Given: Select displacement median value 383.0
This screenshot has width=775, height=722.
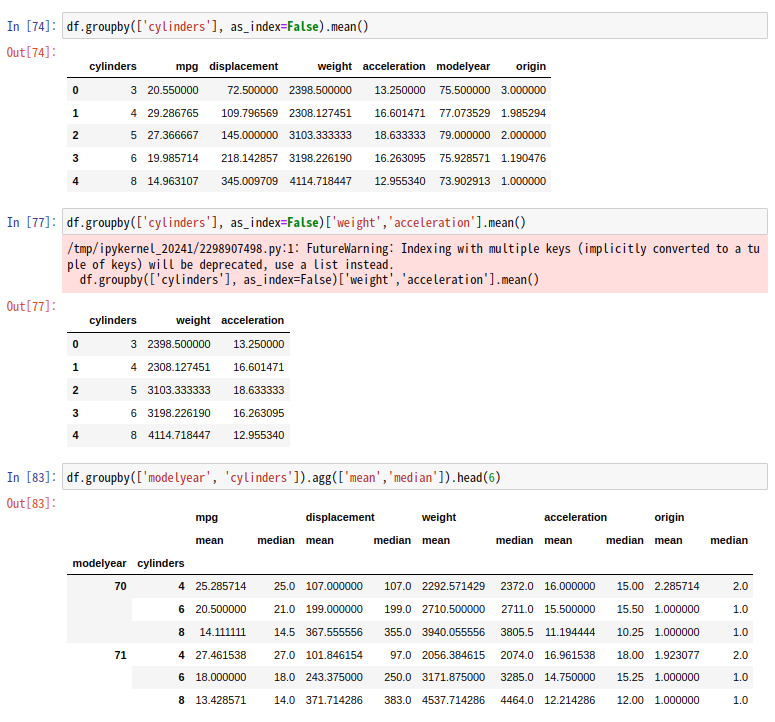Looking at the screenshot, I should tap(398, 700).
